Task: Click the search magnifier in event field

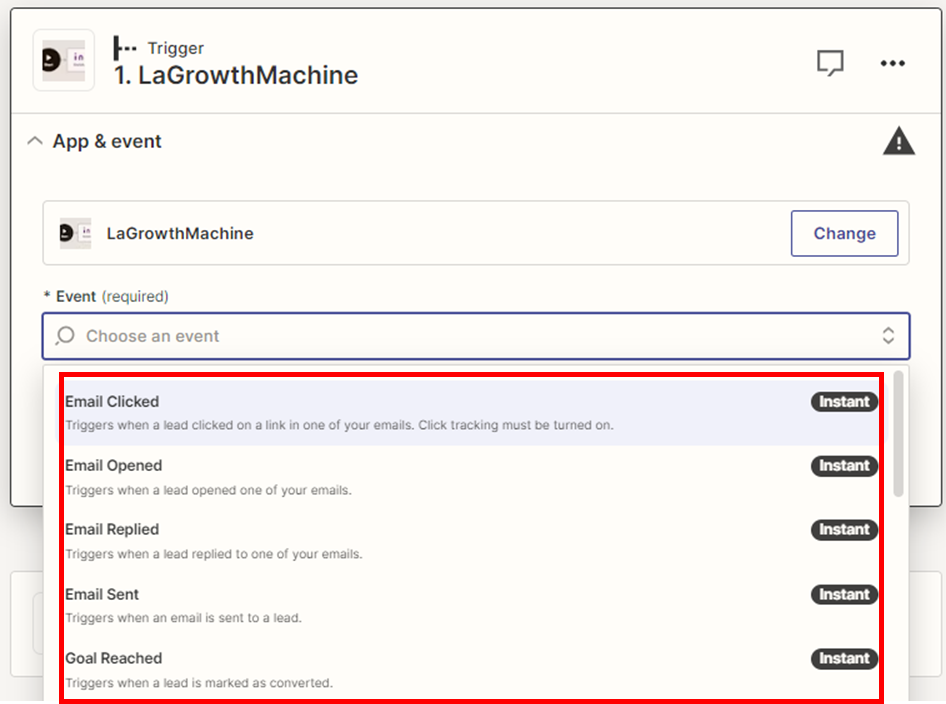Action: click(66, 336)
